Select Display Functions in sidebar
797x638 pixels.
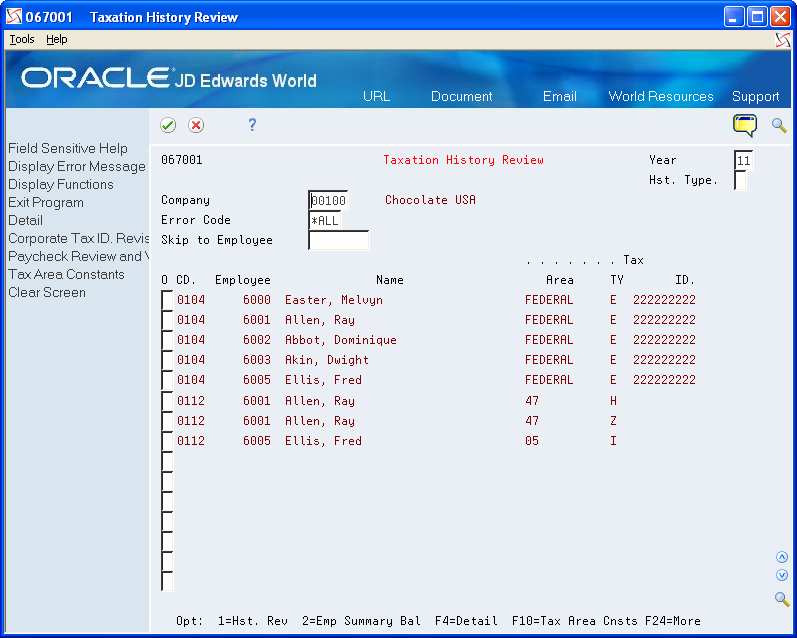coord(60,185)
